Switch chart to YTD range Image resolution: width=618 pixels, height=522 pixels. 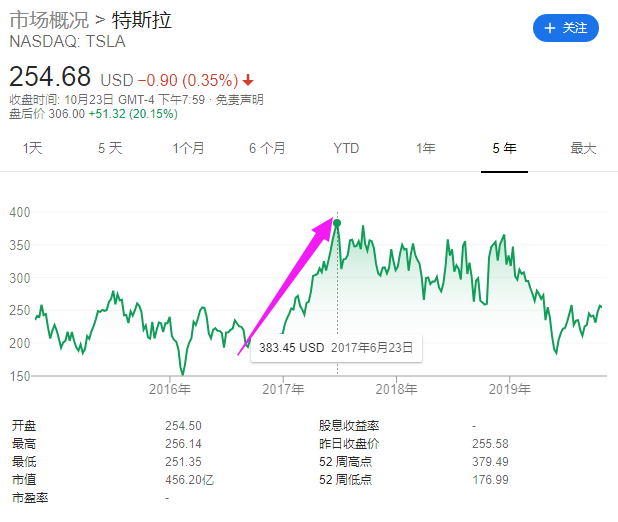346,148
